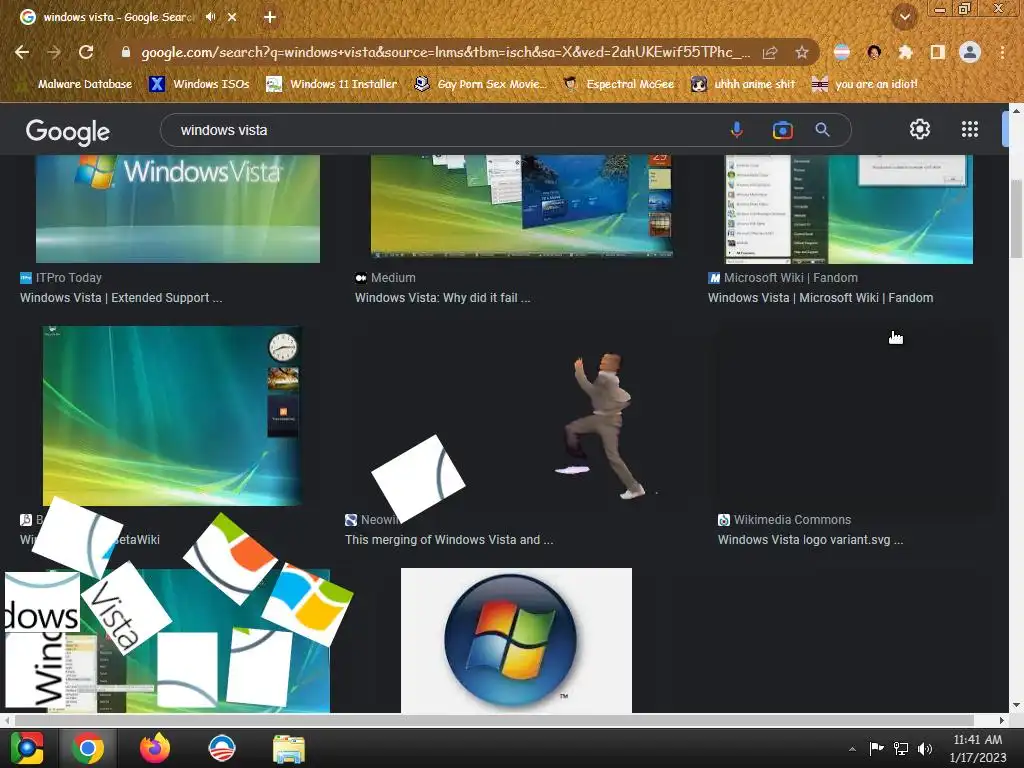The image size is (1024, 768).
Task: Open the ITPro Today Windows Vista thumbnail
Action: (178, 209)
